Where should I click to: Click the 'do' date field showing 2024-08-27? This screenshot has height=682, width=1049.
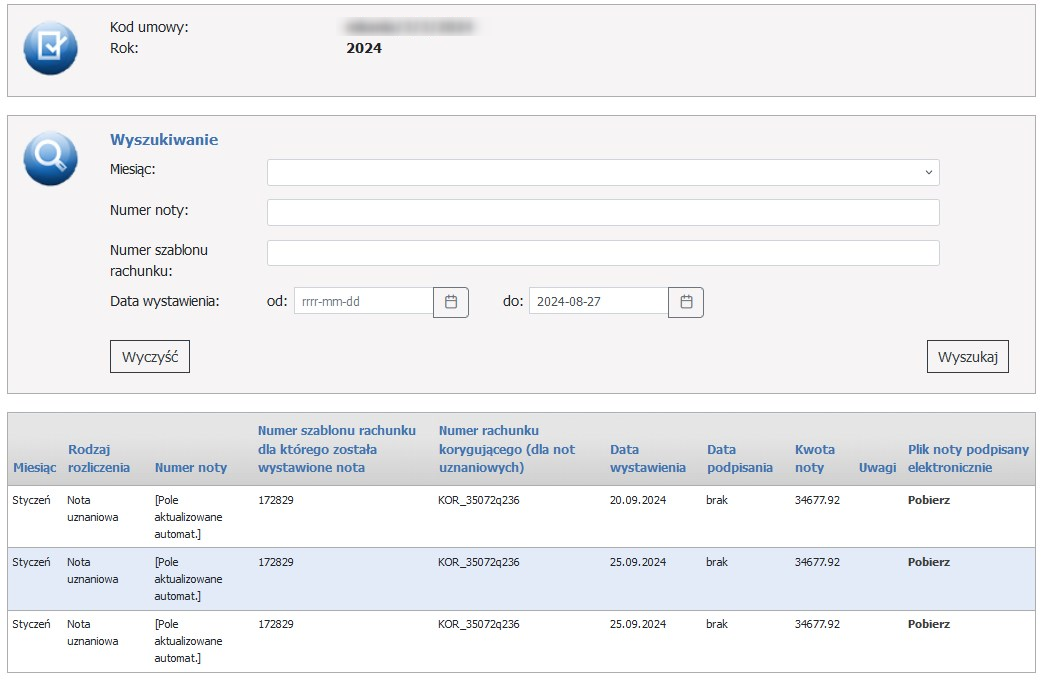click(598, 301)
